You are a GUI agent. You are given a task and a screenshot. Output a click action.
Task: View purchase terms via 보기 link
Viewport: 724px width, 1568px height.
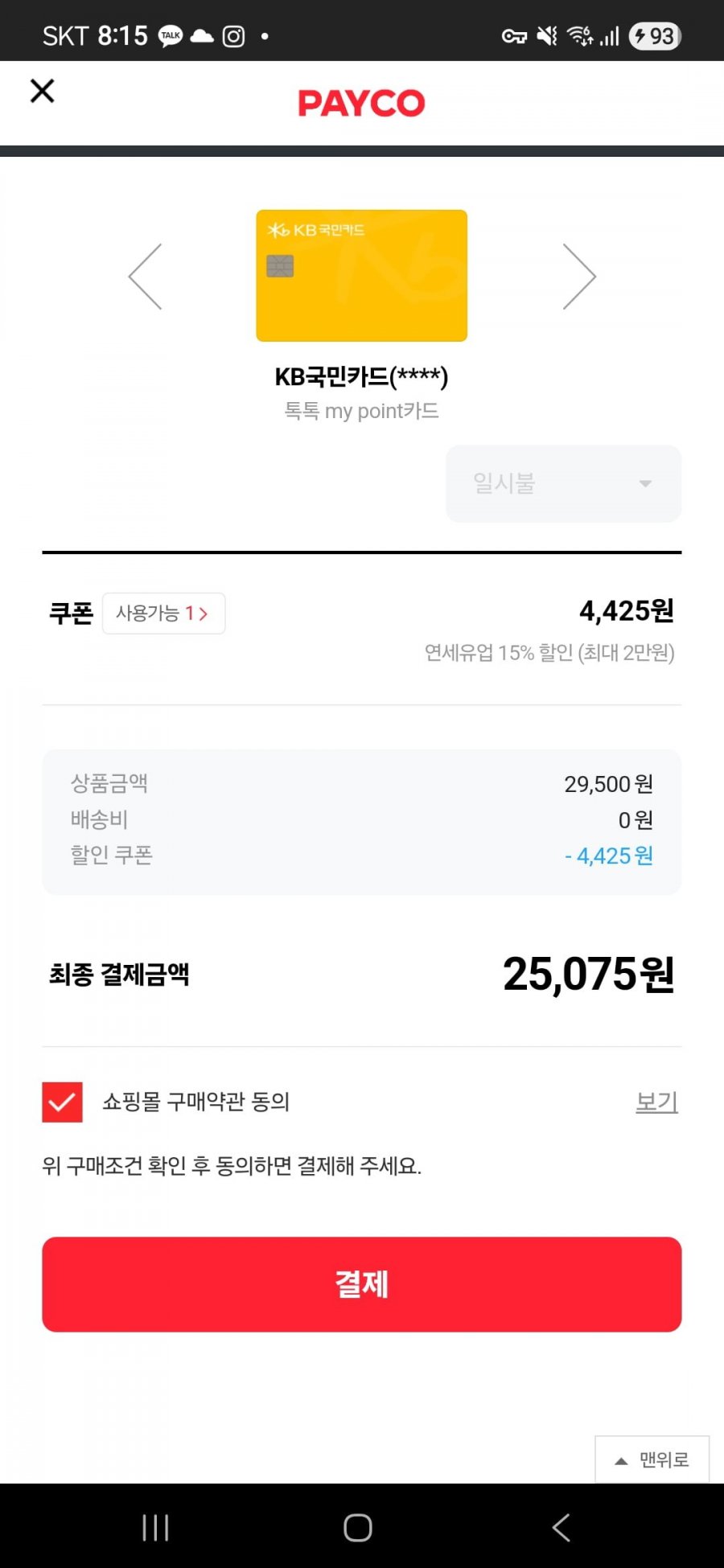click(x=656, y=1102)
